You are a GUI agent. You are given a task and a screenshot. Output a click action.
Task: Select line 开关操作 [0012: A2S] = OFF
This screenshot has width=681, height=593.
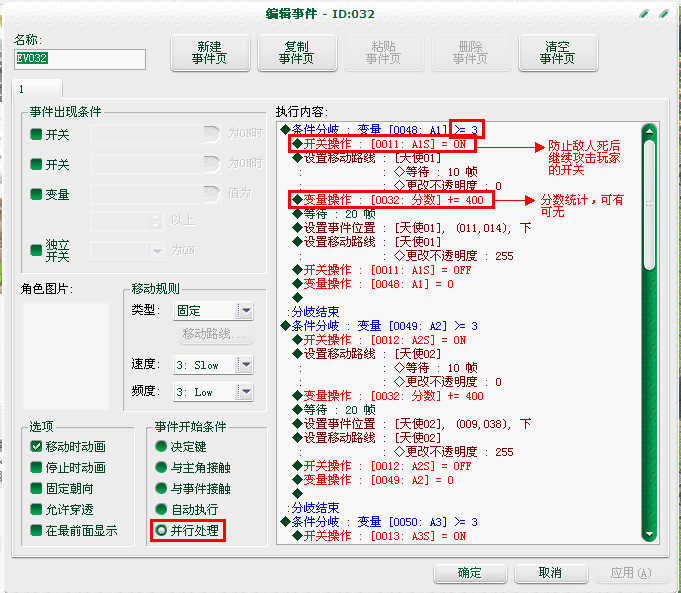pyautogui.click(x=382, y=466)
